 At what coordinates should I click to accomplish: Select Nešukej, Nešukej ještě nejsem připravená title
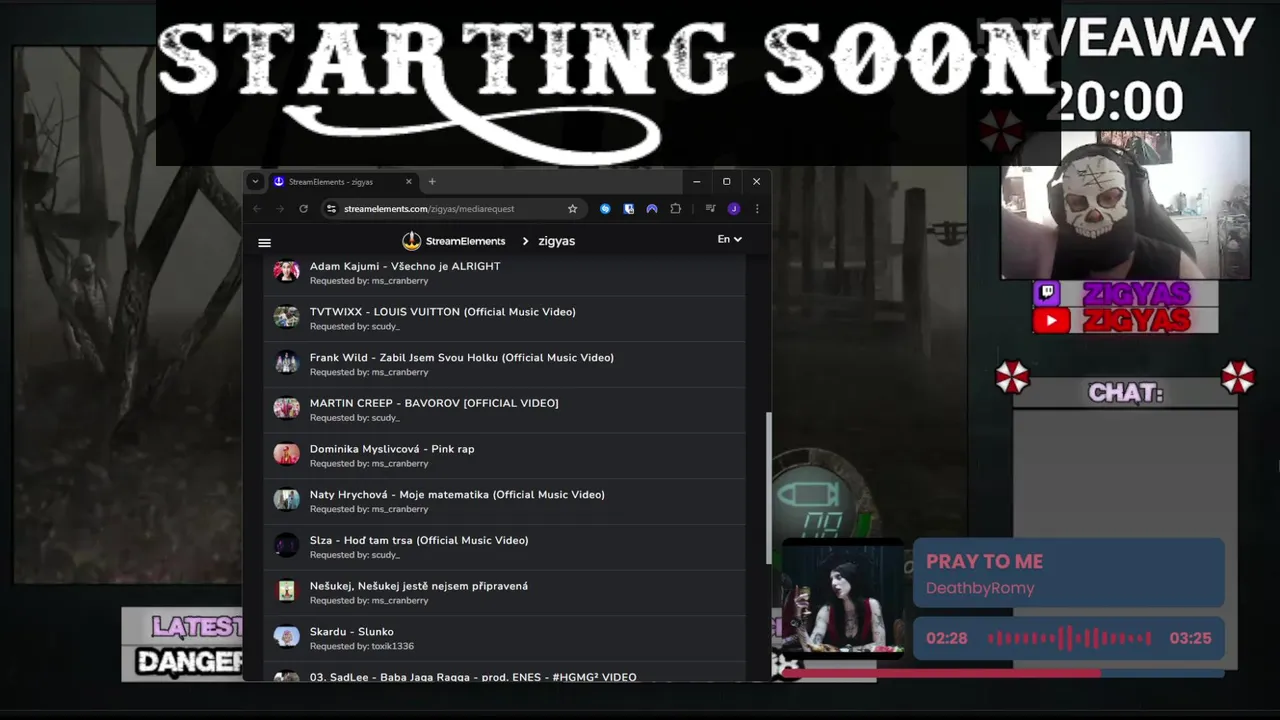419,586
